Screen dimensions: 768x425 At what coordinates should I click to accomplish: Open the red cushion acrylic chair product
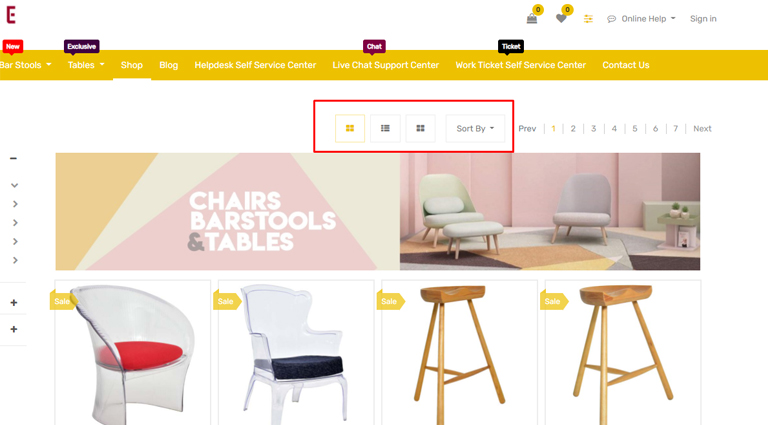[x=133, y=353]
